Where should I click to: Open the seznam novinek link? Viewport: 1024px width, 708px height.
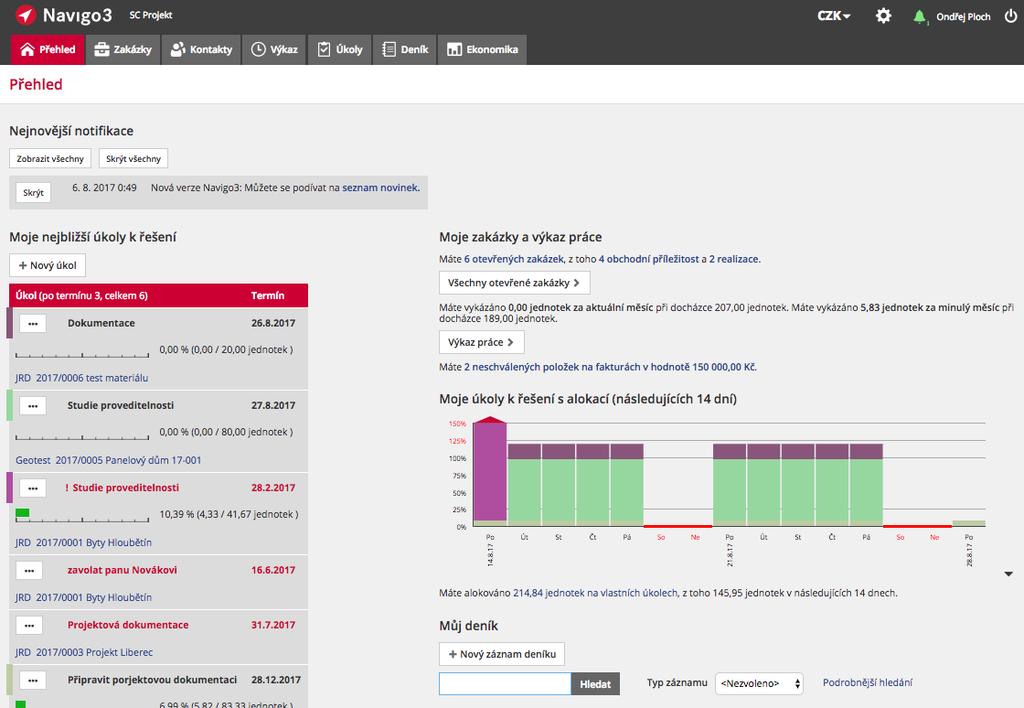click(380, 187)
